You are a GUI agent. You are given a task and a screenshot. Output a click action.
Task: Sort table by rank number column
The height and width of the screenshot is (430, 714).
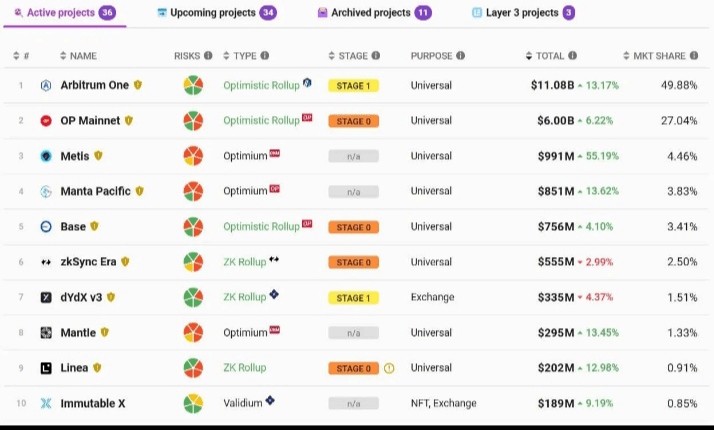tap(21, 56)
